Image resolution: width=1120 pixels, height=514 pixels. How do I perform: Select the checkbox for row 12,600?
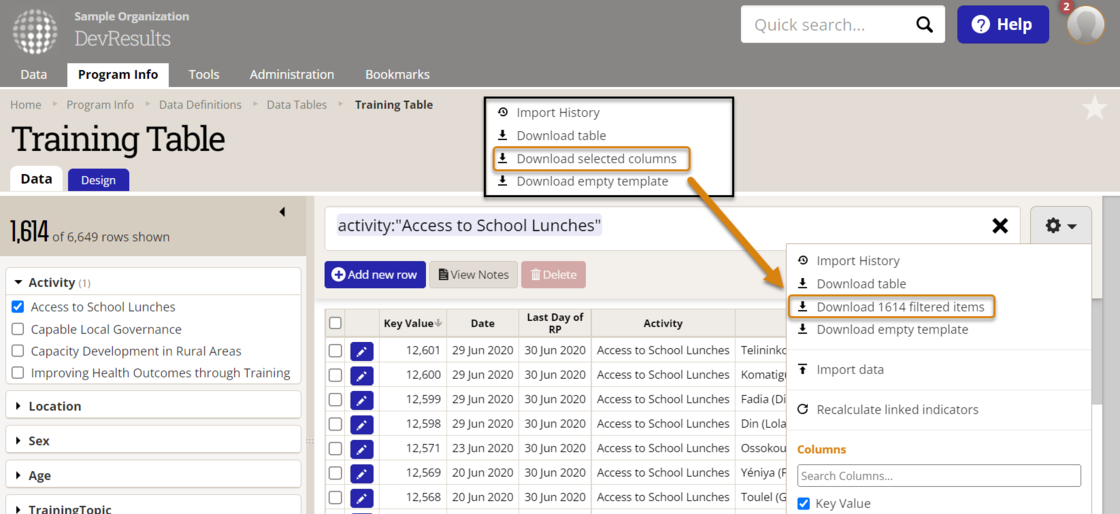click(x=335, y=375)
